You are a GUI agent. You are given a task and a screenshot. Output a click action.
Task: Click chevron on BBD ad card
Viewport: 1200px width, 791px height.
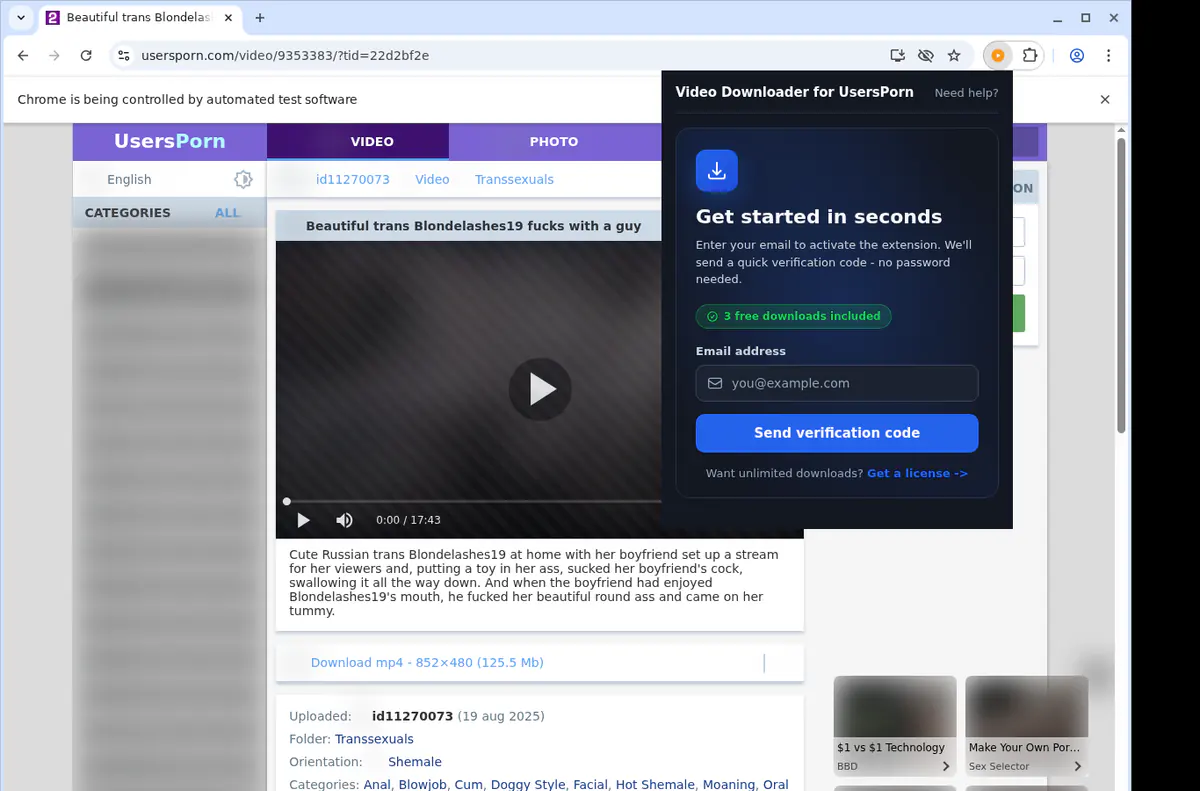click(x=946, y=767)
